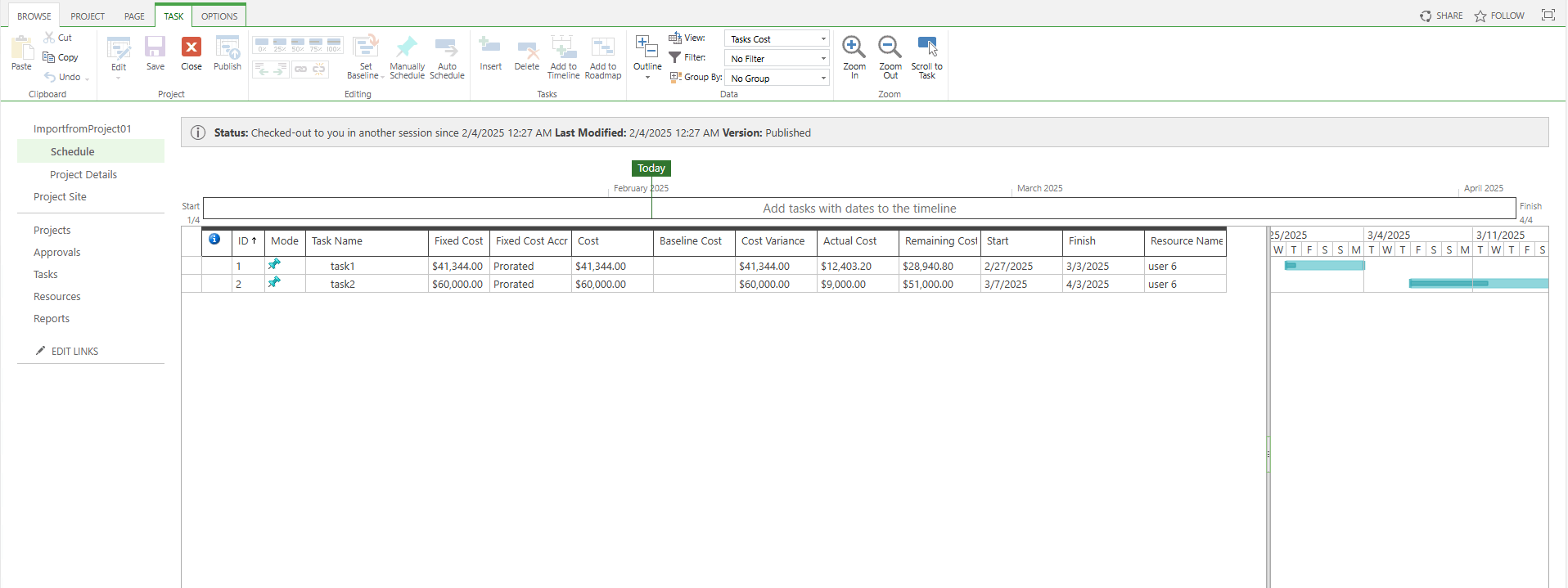Click the Link tasks chain icon
Viewport: 1568px width, 588px height.
300,70
